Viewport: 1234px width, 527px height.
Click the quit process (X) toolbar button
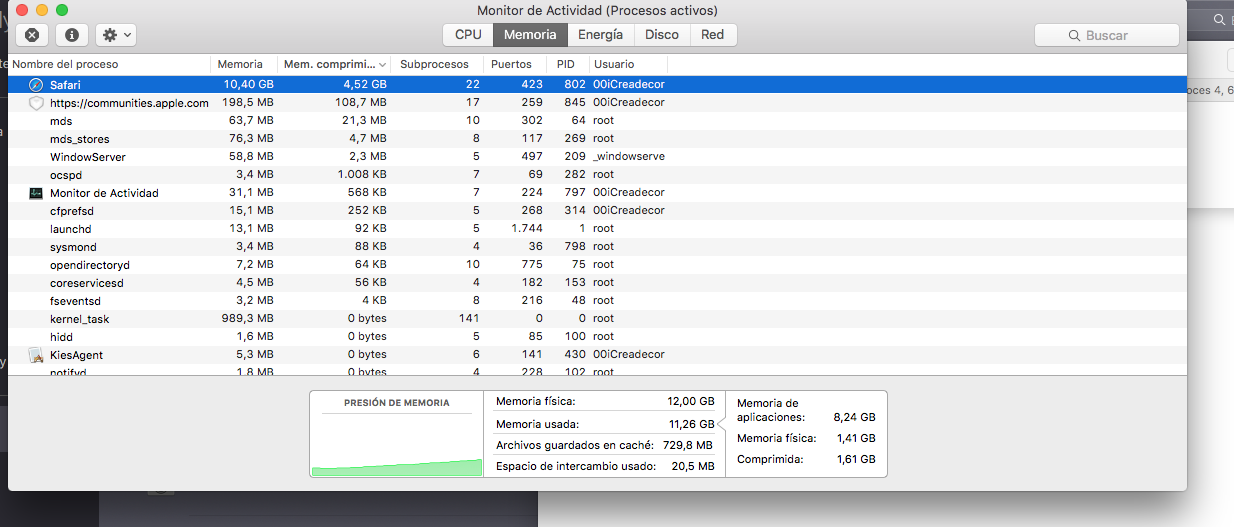[x=32, y=35]
